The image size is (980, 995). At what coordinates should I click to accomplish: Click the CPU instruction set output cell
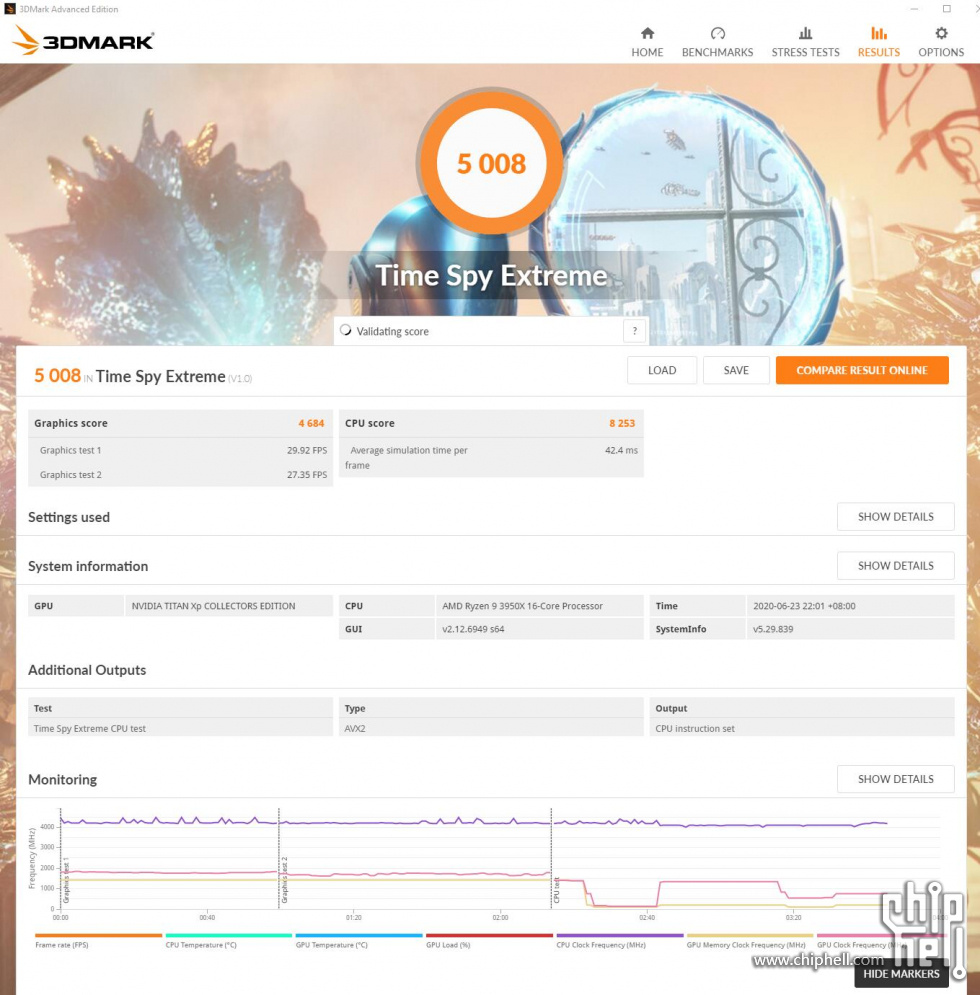point(802,728)
